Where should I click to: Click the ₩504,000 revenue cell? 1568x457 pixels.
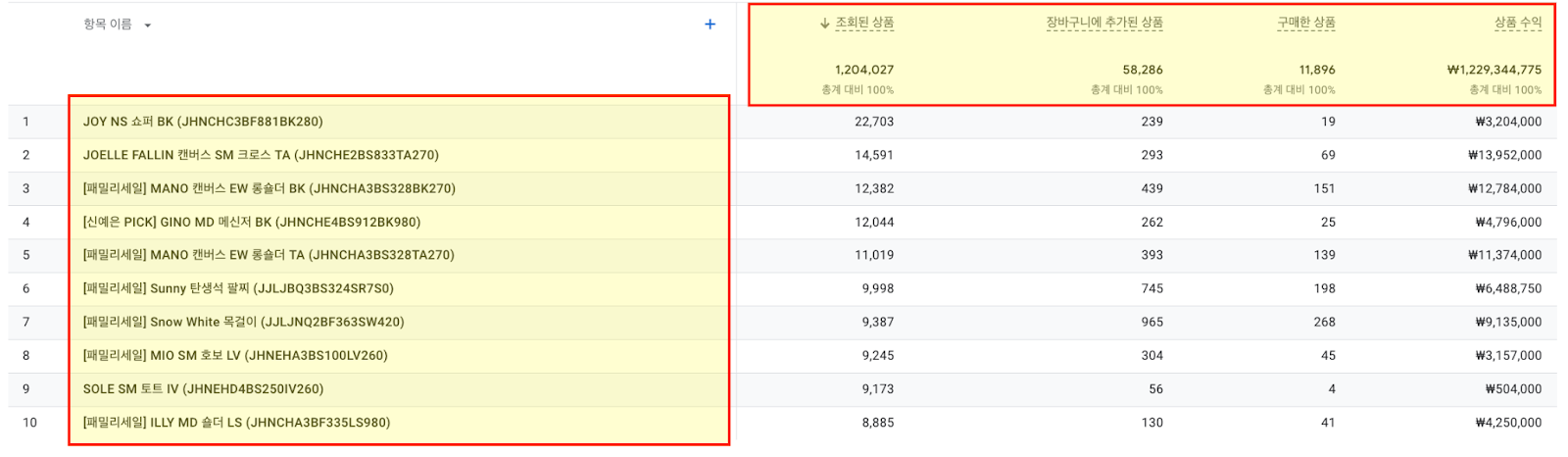pos(1513,388)
